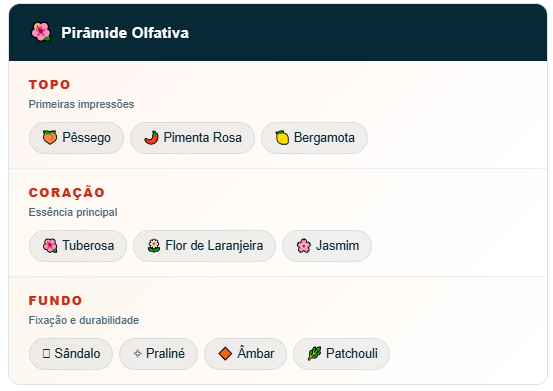Click the FUNDO section heading
Image resolution: width=553 pixels, height=391 pixels.
point(55,301)
